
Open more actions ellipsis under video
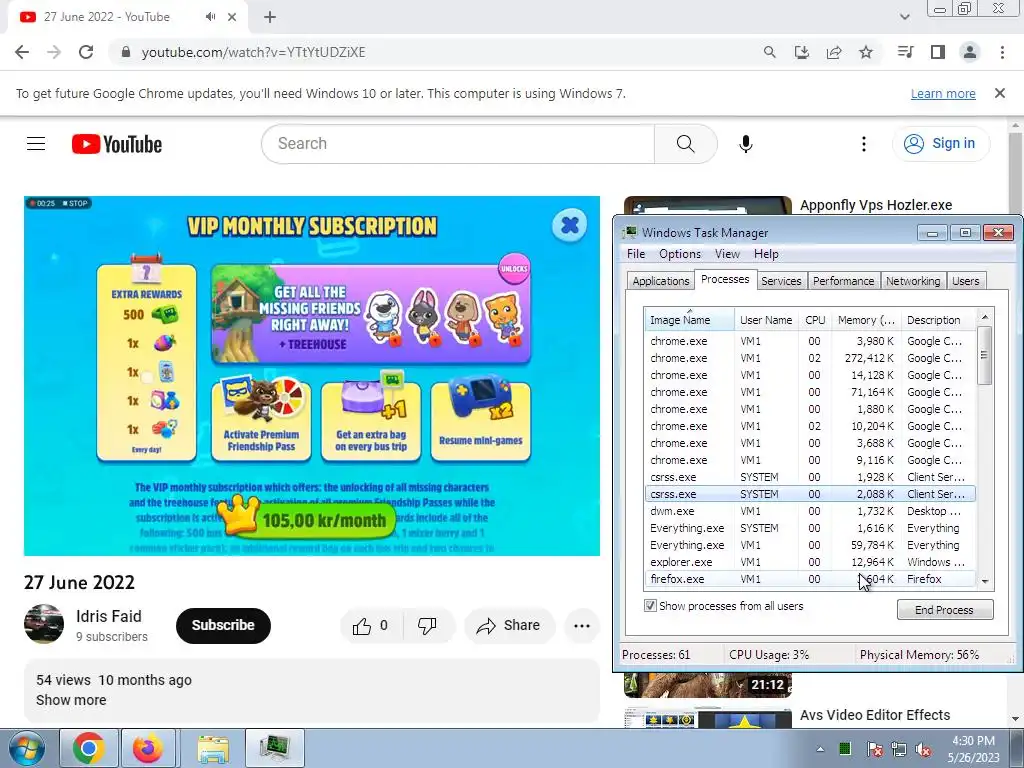(x=582, y=626)
